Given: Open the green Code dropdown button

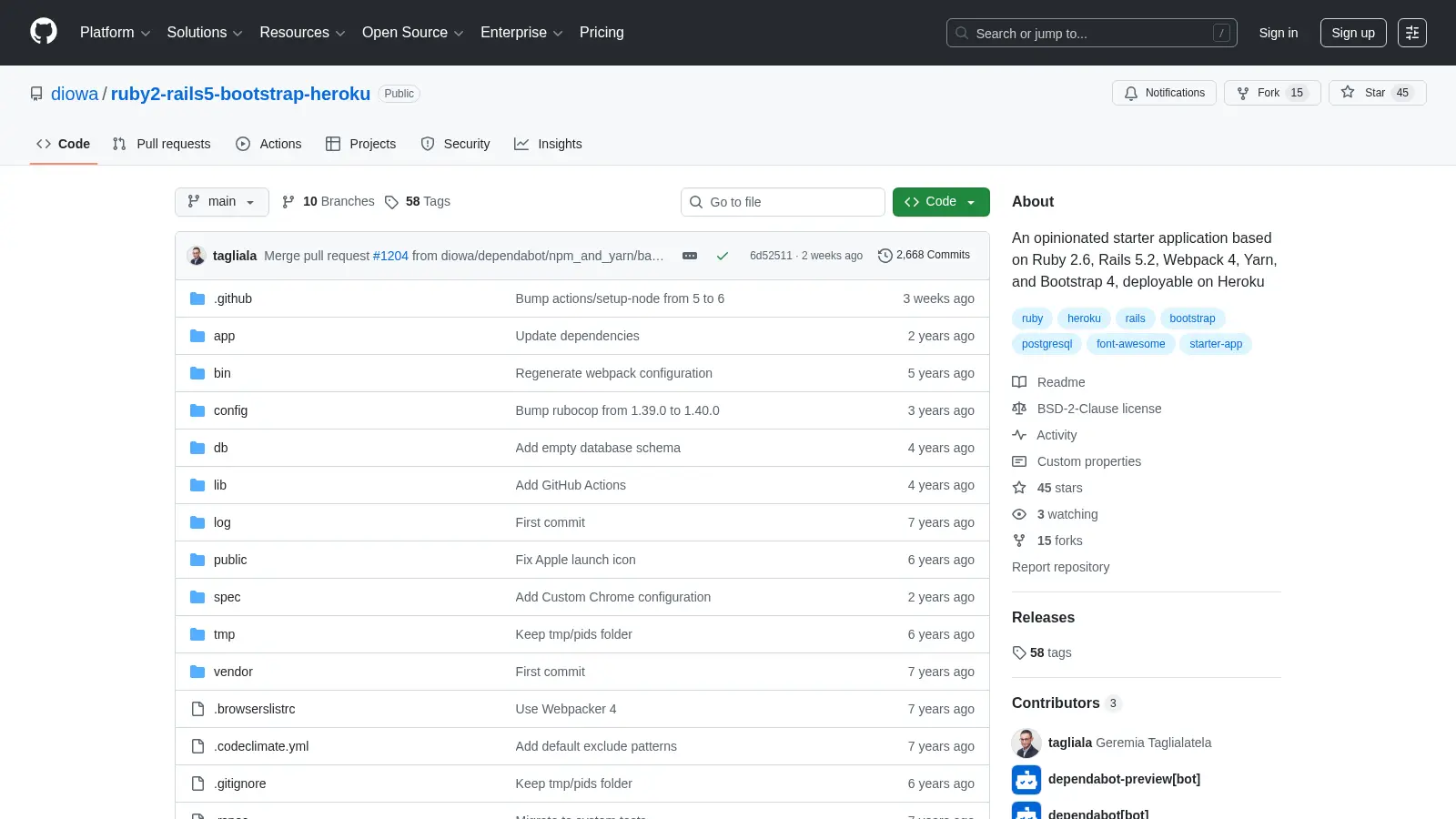Looking at the screenshot, I should pyautogui.click(x=941, y=202).
